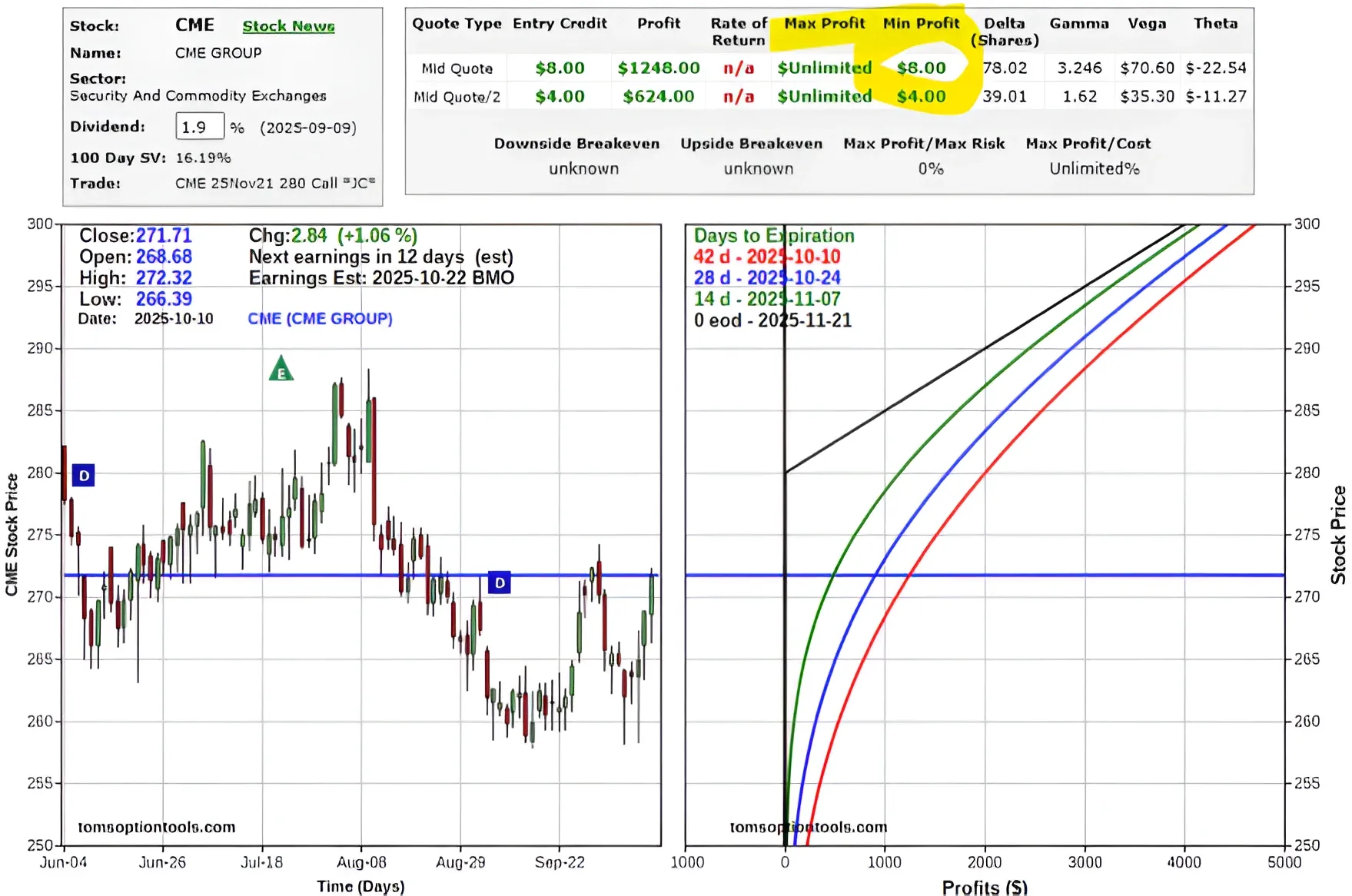Image resolution: width=1352 pixels, height=896 pixels.
Task: Click the 100 Day SV value '16.19%'
Action: [x=203, y=158]
